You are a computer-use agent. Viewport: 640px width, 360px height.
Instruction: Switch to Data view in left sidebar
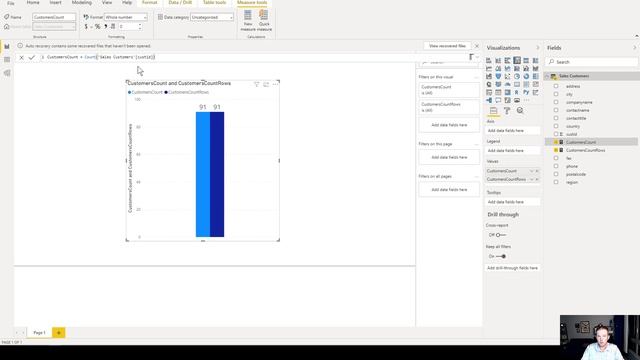7,60
